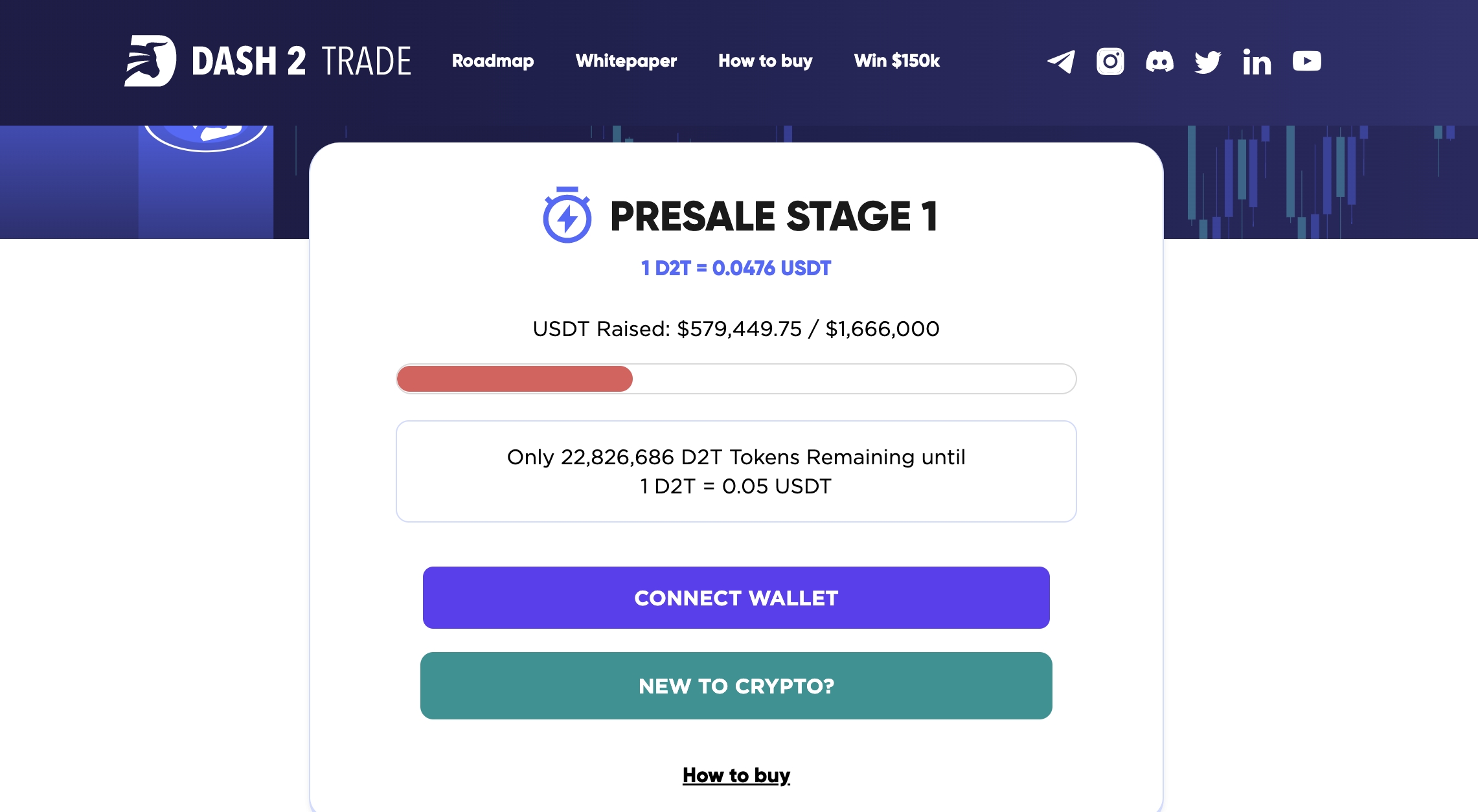Open the Telegram social icon
This screenshot has height=812, width=1478.
coord(1061,62)
